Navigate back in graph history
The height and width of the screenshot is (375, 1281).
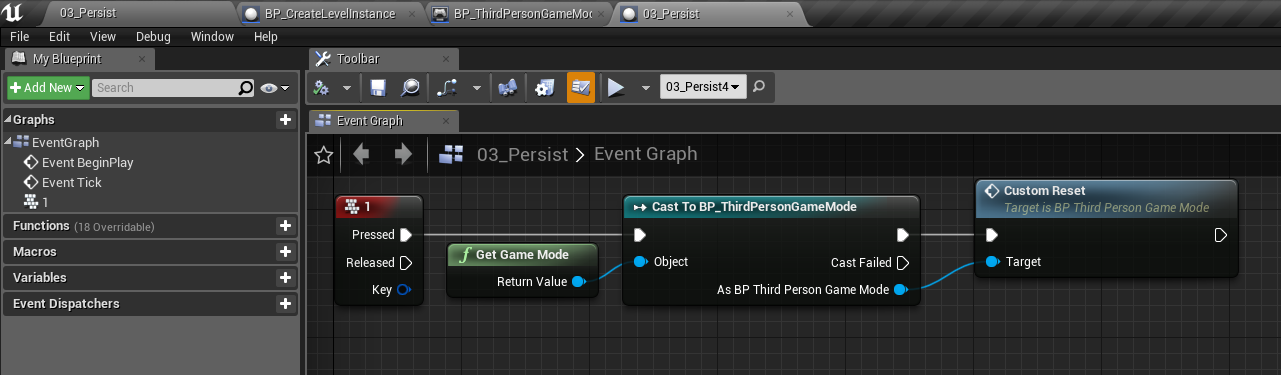tap(361, 154)
